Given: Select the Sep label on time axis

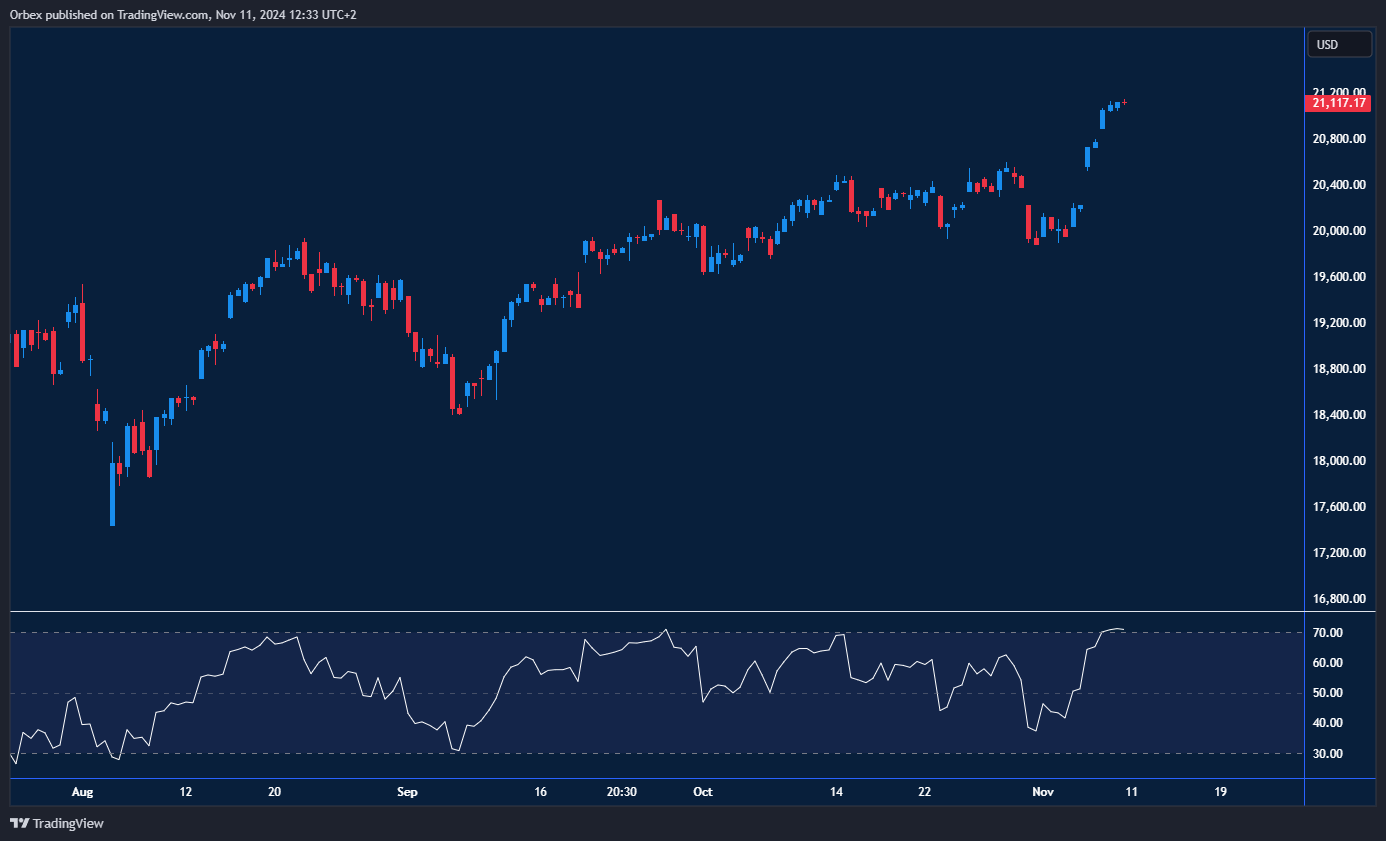Looking at the screenshot, I should click(x=406, y=792).
